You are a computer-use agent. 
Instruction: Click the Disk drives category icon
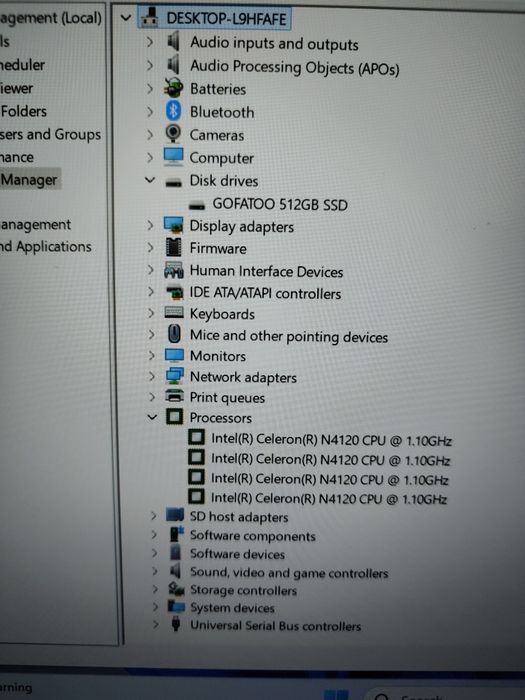pyautogui.click(x=173, y=182)
